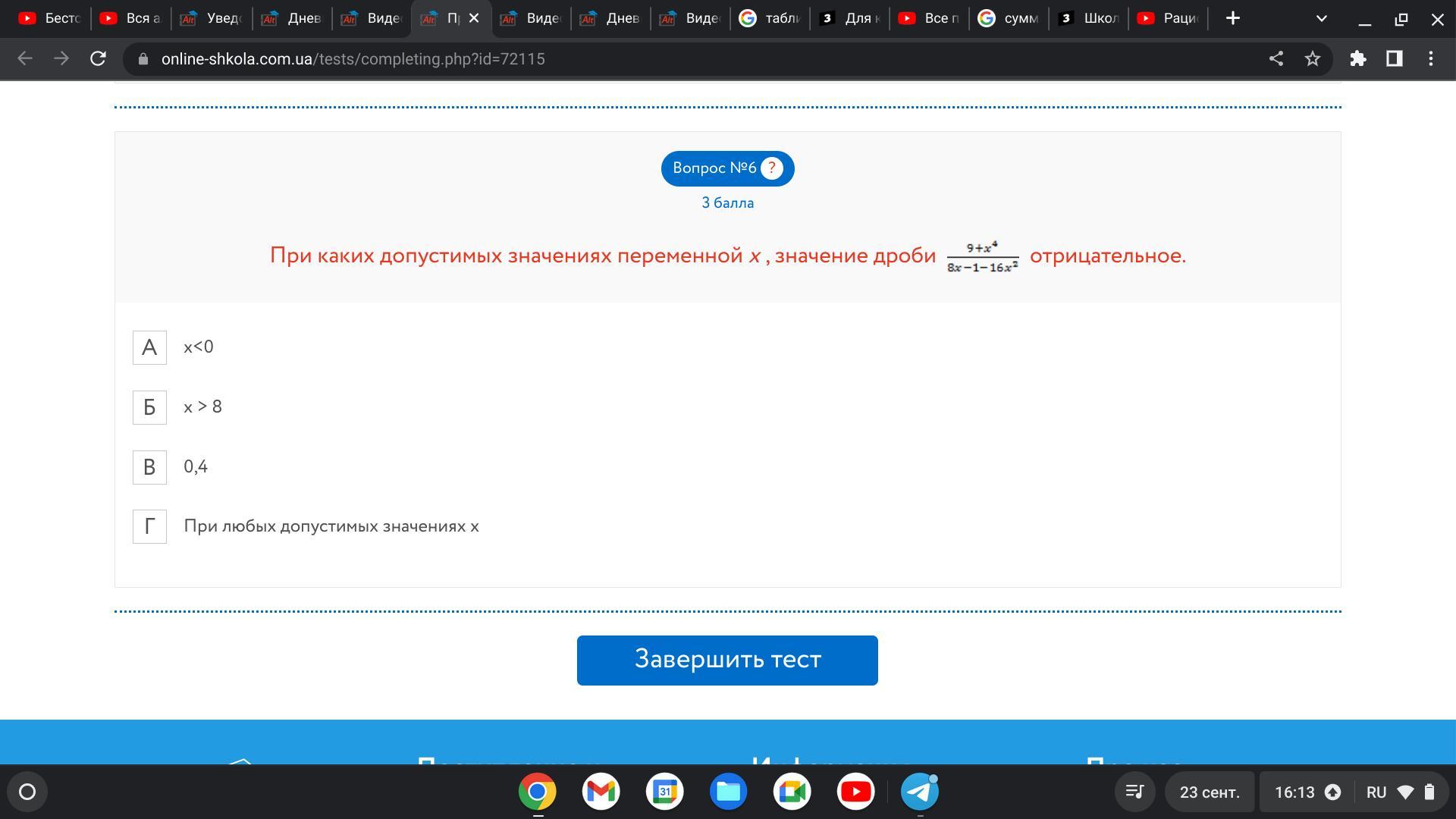
Task: Switch to the Школ tab
Action: click(x=1088, y=18)
